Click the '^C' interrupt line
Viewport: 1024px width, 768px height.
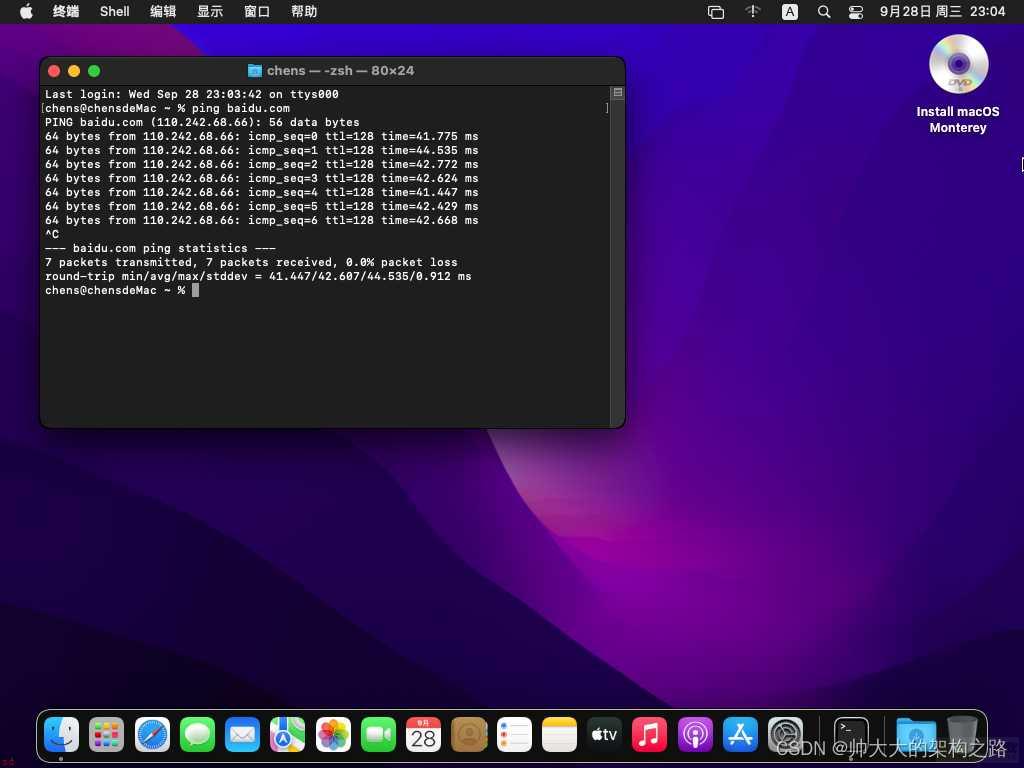coord(52,234)
